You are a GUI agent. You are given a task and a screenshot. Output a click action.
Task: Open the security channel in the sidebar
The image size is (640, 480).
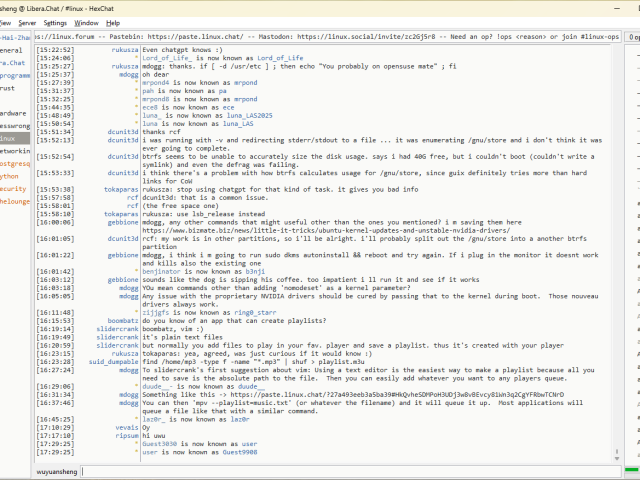pyautogui.click(x=13, y=188)
